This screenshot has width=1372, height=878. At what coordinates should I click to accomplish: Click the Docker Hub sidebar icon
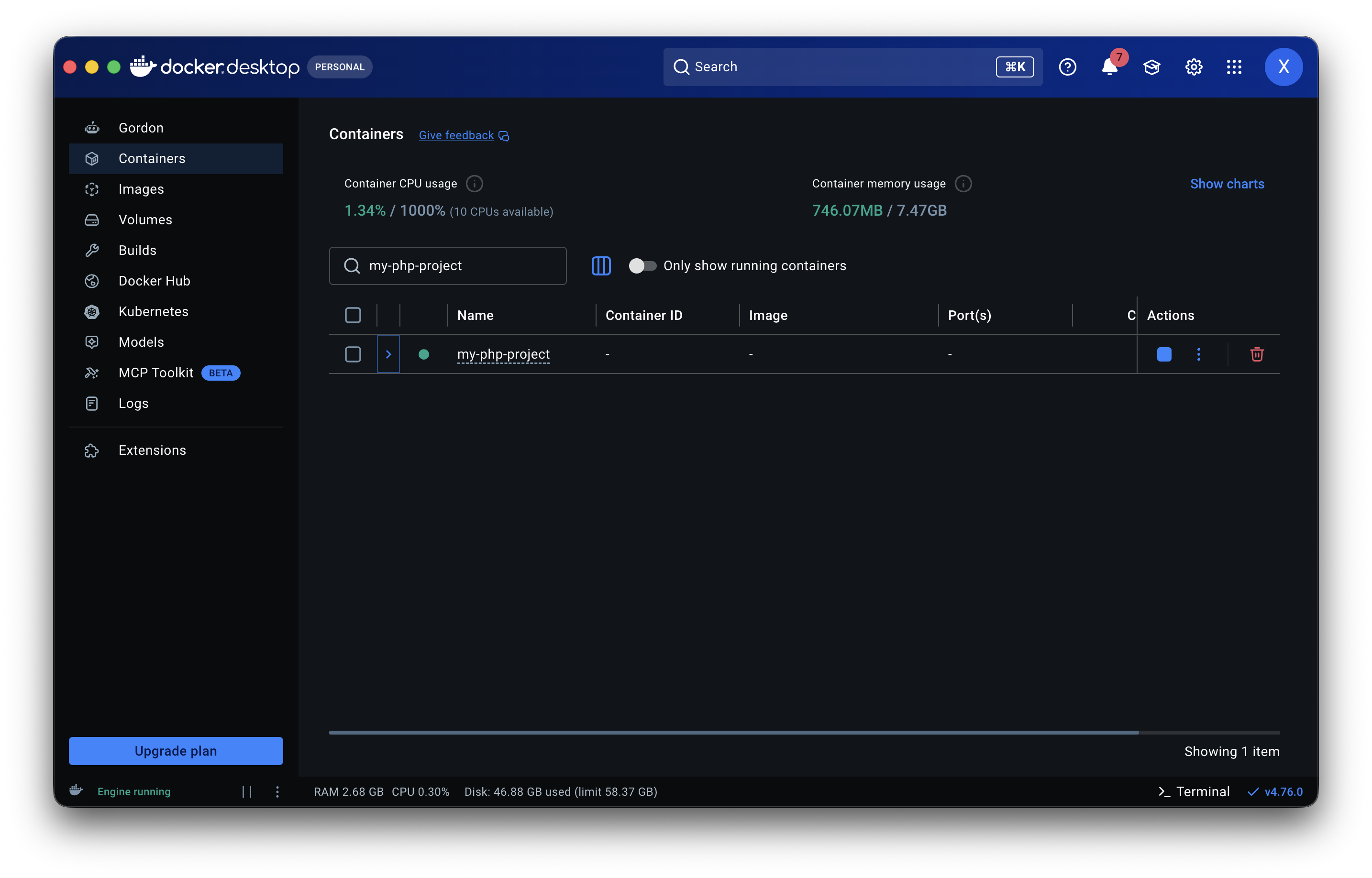tap(92, 281)
